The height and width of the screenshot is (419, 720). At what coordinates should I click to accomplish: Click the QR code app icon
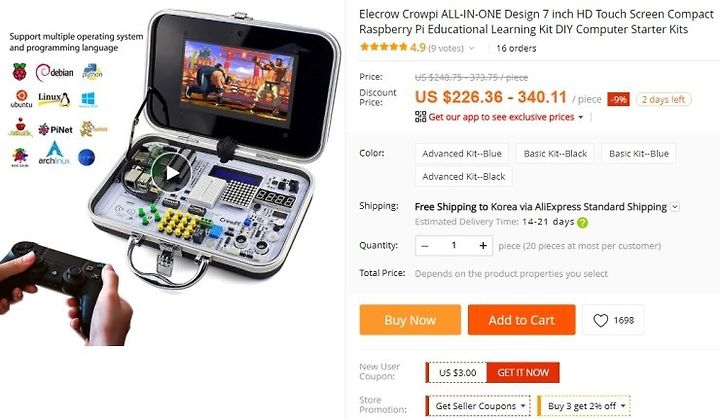click(x=420, y=117)
